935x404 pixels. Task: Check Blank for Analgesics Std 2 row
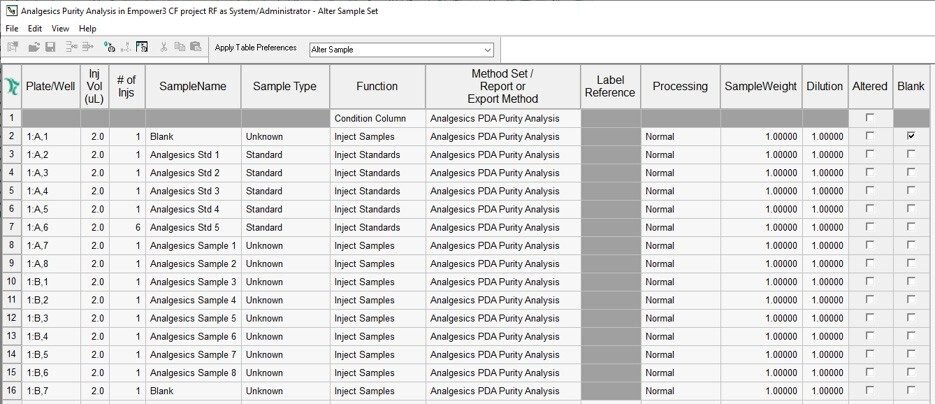click(x=911, y=172)
